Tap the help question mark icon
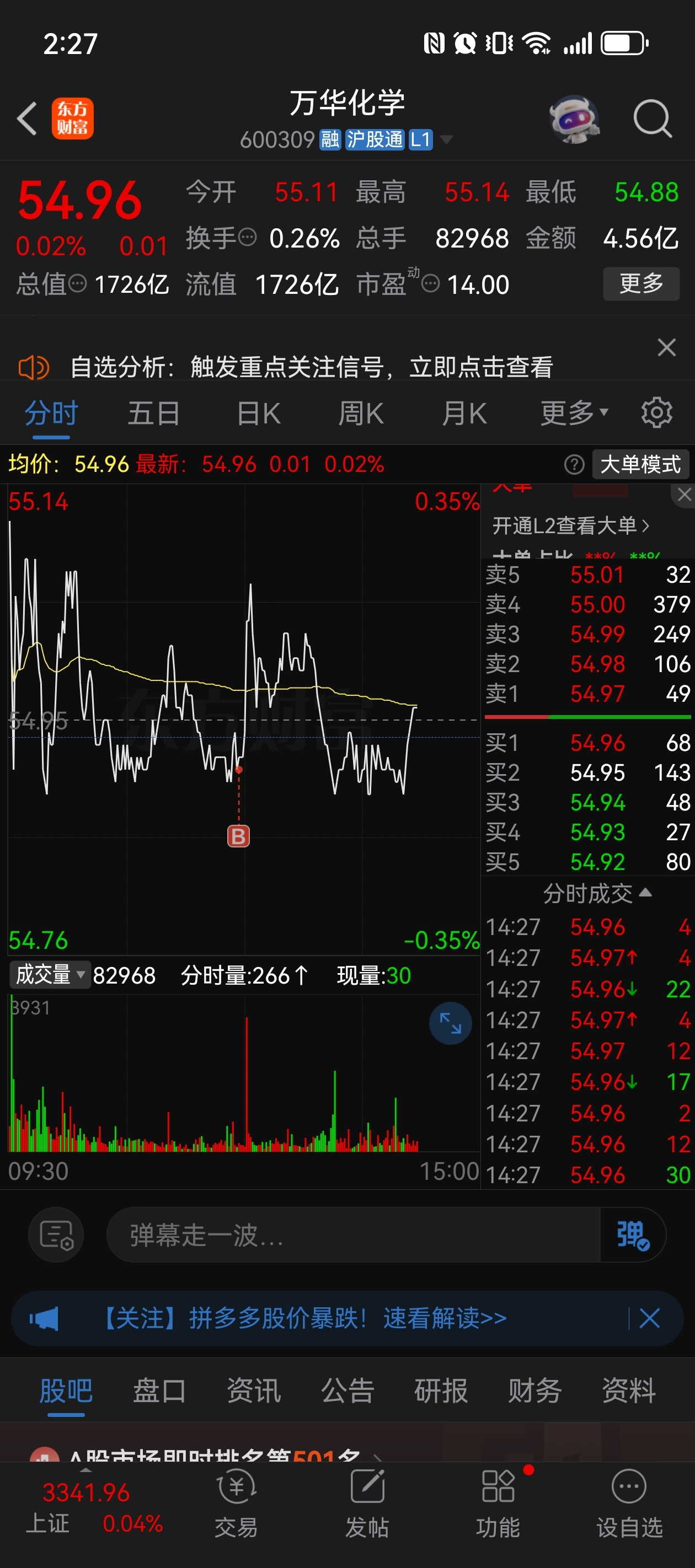The image size is (695, 1568). (574, 464)
